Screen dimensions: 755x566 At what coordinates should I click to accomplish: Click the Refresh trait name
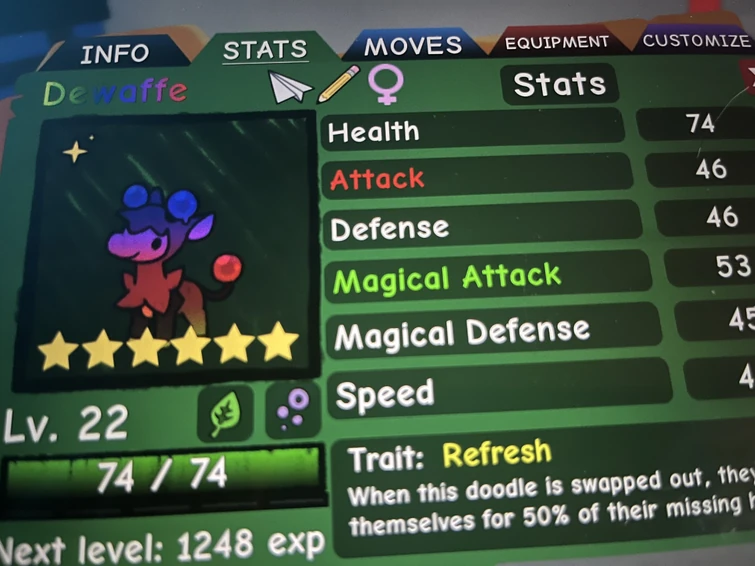coord(496,453)
